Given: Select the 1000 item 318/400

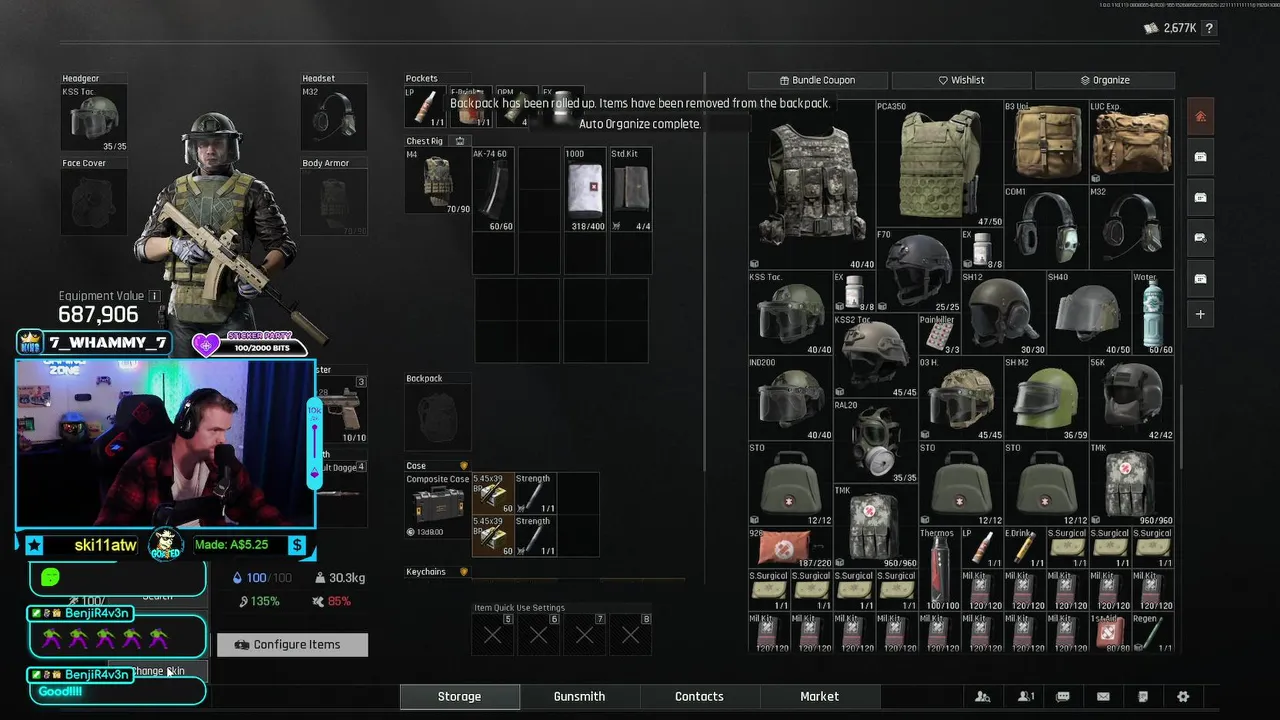Looking at the screenshot, I should (585, 190).
